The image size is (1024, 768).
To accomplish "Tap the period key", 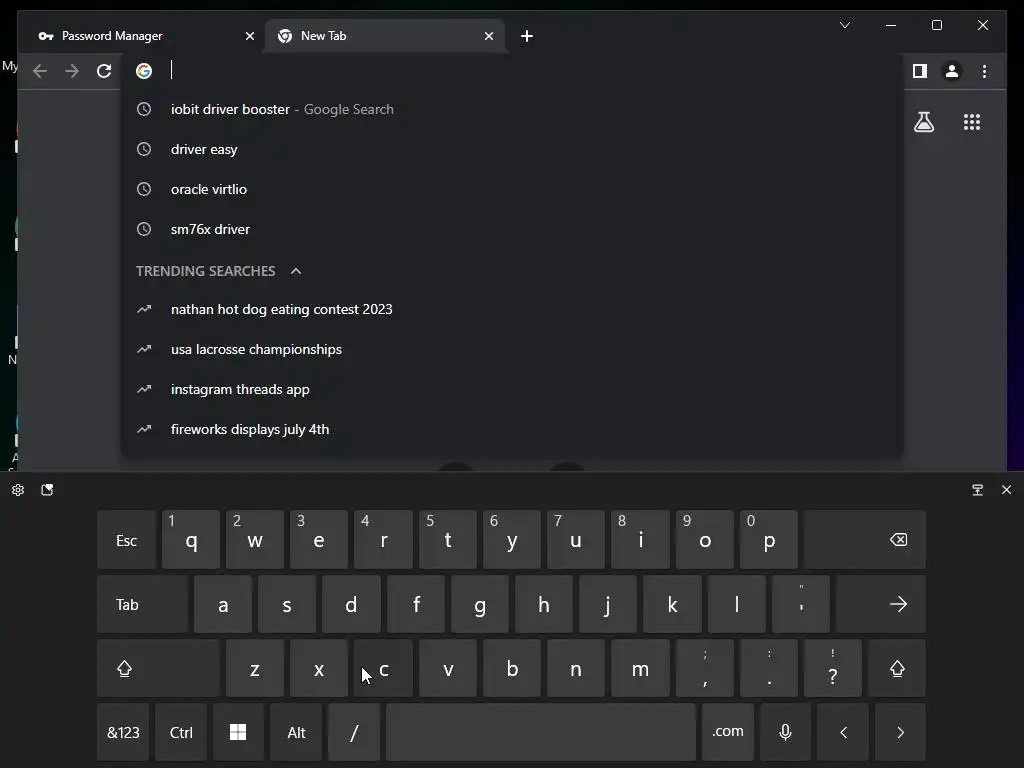I will pos(769,669).
